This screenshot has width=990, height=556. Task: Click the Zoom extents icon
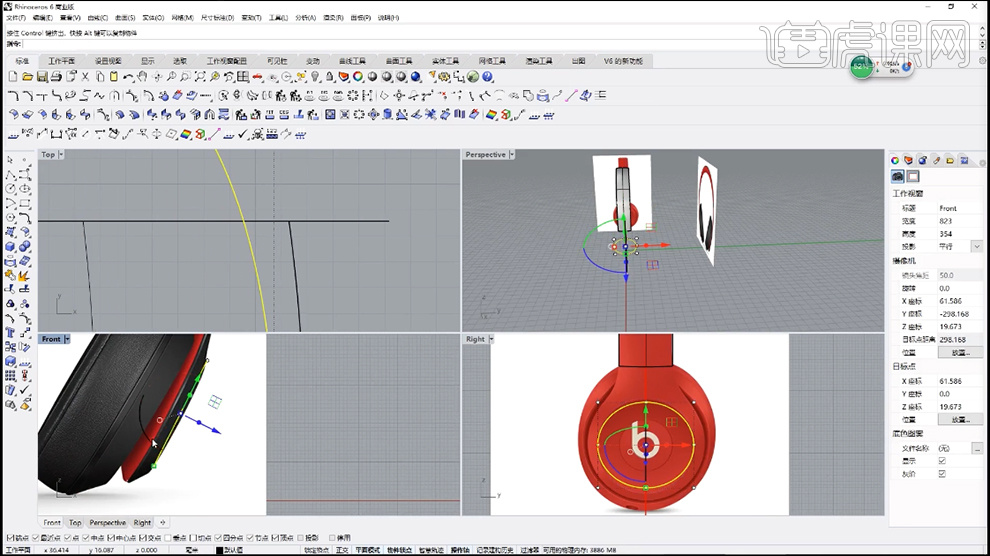pyautogui.click(x=200, y=76)
